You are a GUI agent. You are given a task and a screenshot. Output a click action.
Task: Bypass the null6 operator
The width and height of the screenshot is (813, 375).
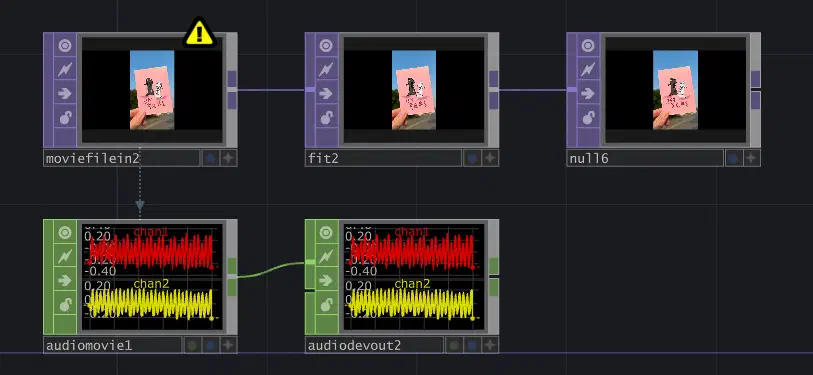coord(588,93)
